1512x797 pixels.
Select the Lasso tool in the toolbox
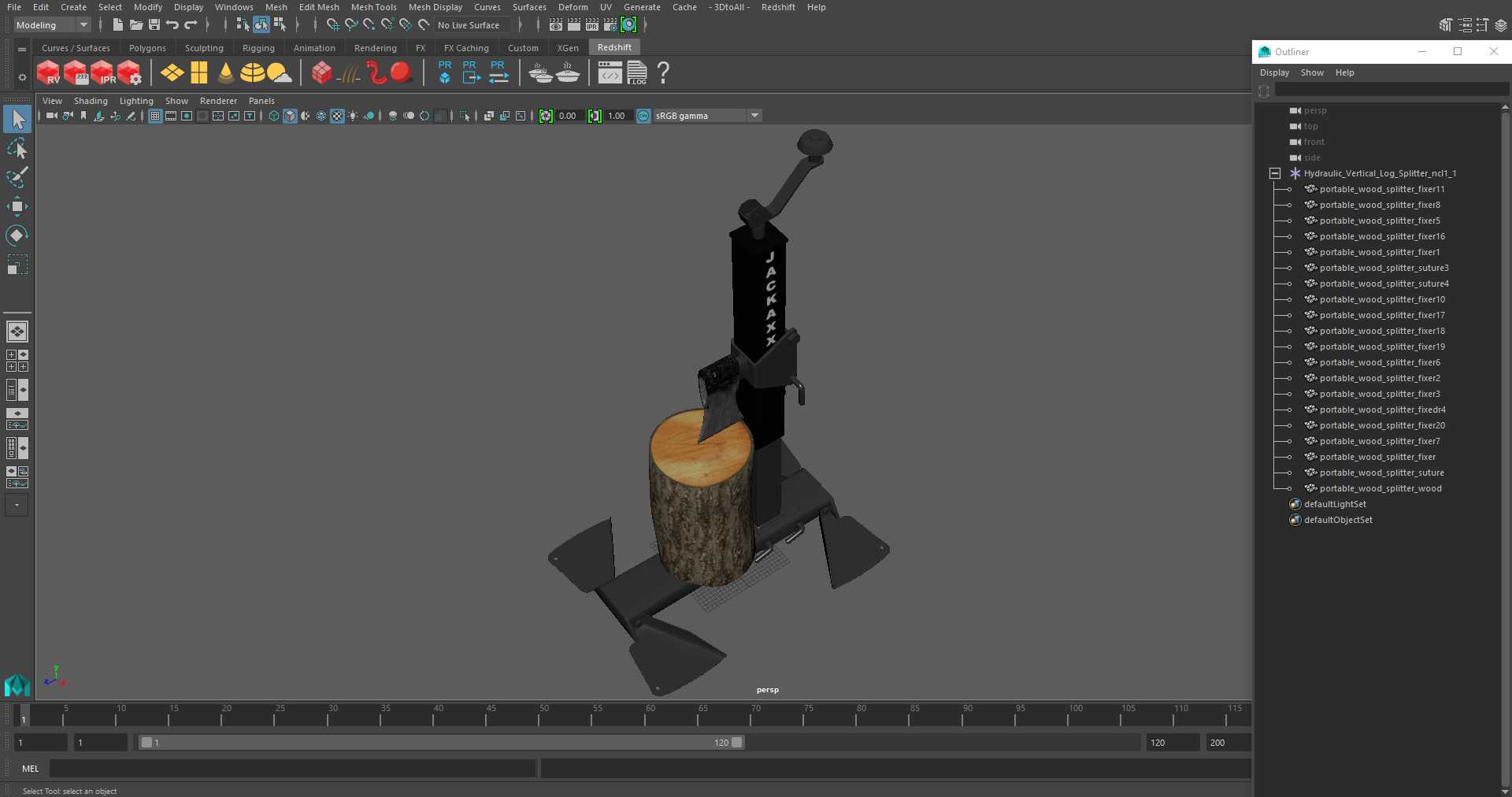(x=17, y=149)
